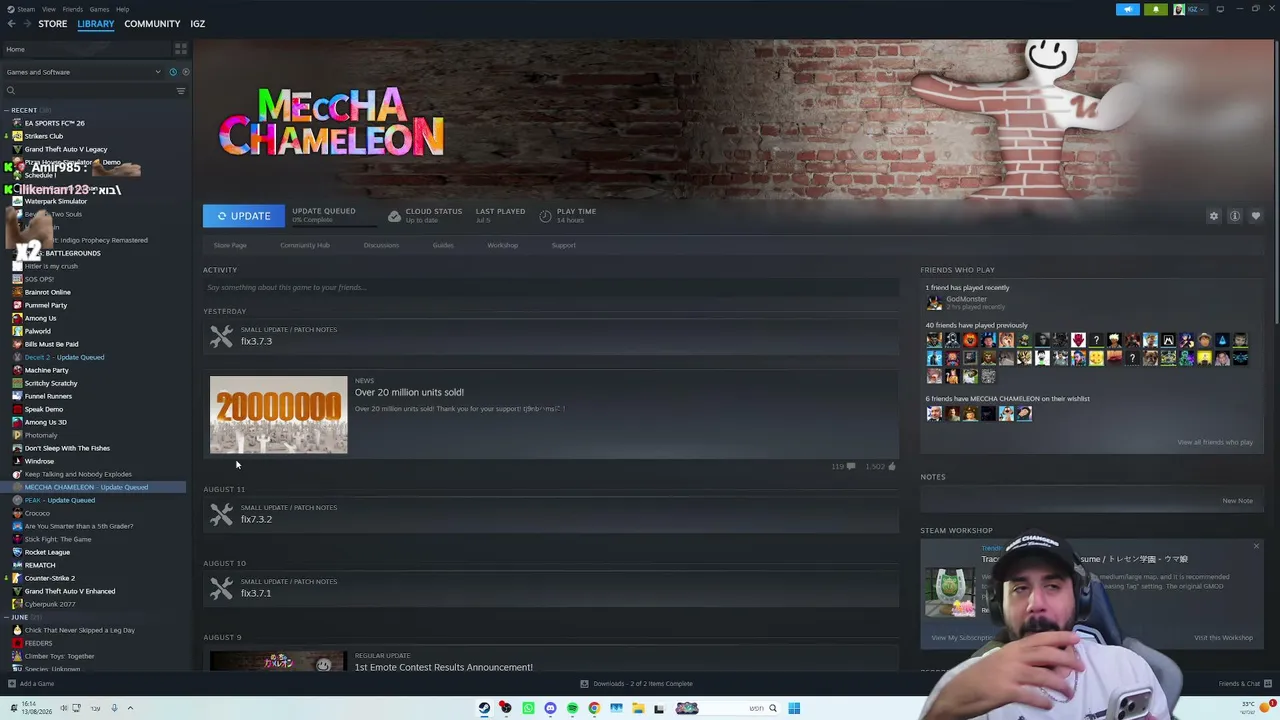This screenshot has height=720, width=1280.
Task: Go back with the left navigation arrow
Action: point(11,24)
